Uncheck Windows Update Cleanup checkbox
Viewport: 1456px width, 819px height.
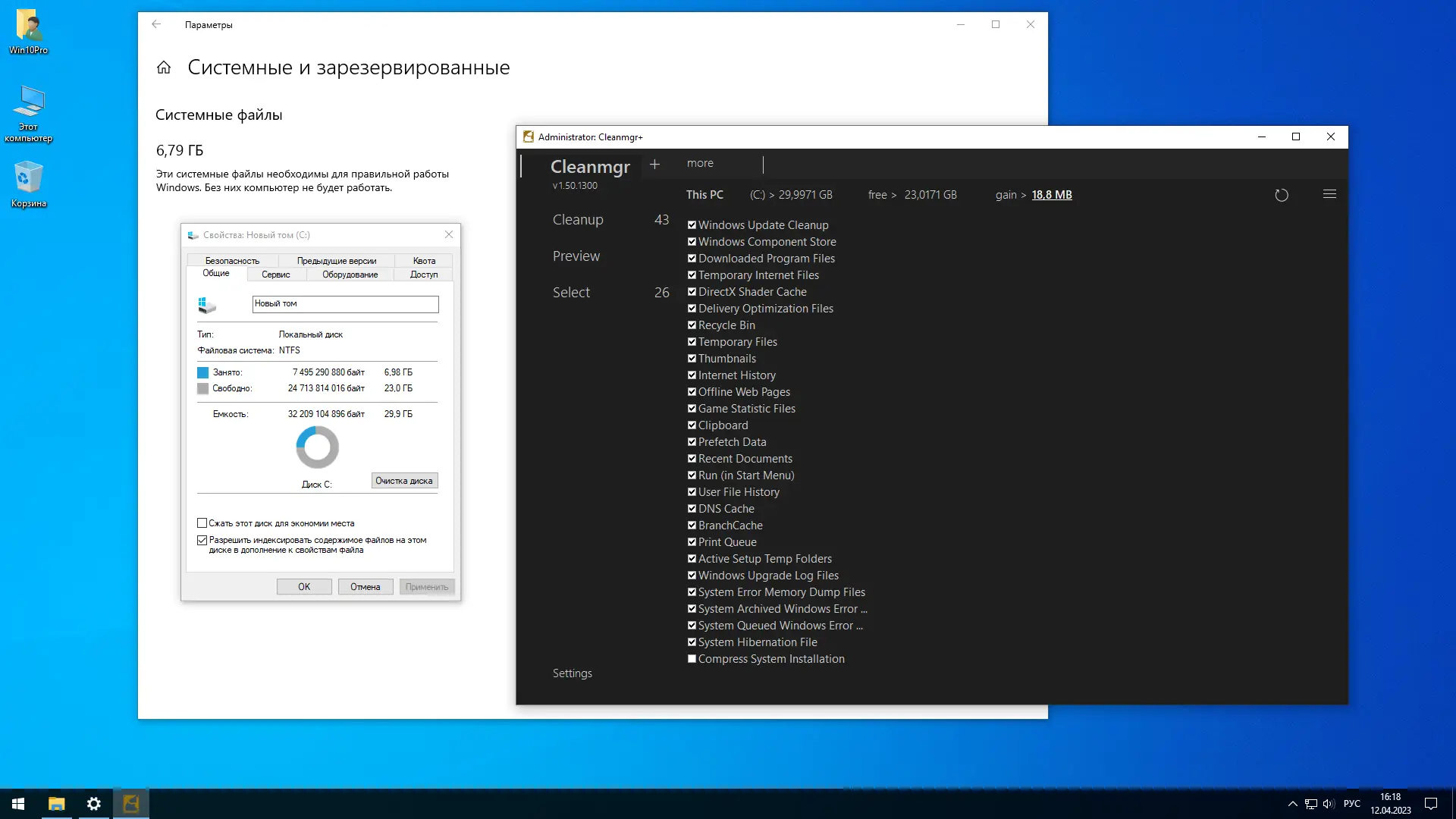point(692,225)
